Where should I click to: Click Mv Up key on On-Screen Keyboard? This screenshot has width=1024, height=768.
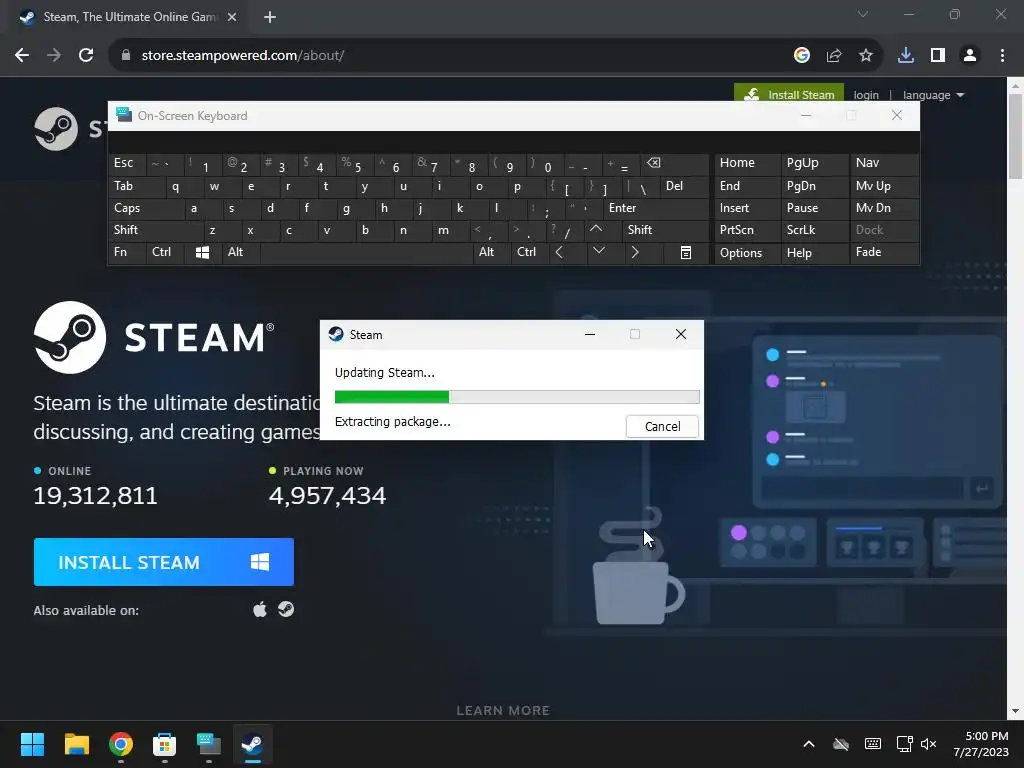click(x=884, y=186)
